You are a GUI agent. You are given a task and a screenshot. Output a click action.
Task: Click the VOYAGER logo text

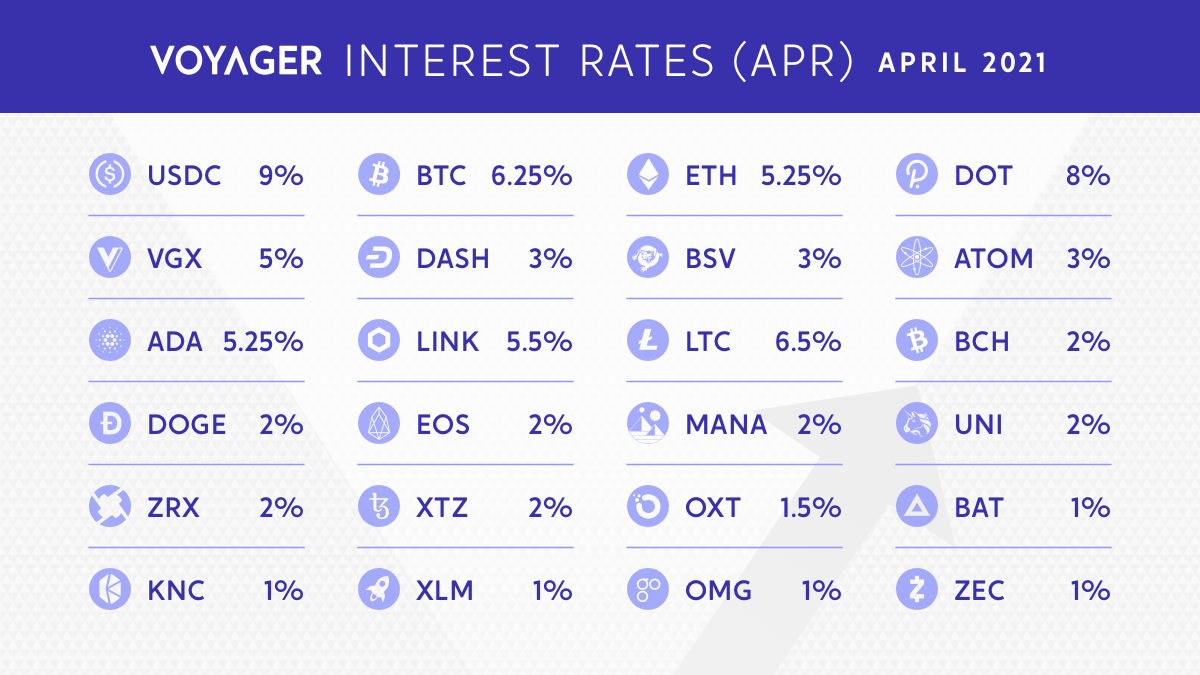pyautogui.click(x=237, y=61)
